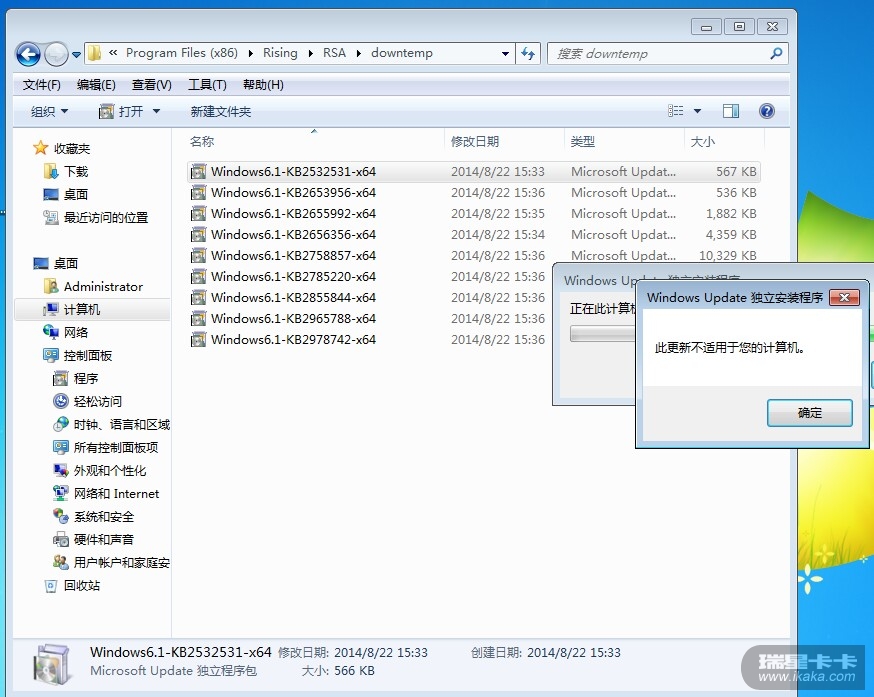Expand the 打开 dropdown arrow
Viewport: 874px width, 697px height.
click(x=157, y=112)
